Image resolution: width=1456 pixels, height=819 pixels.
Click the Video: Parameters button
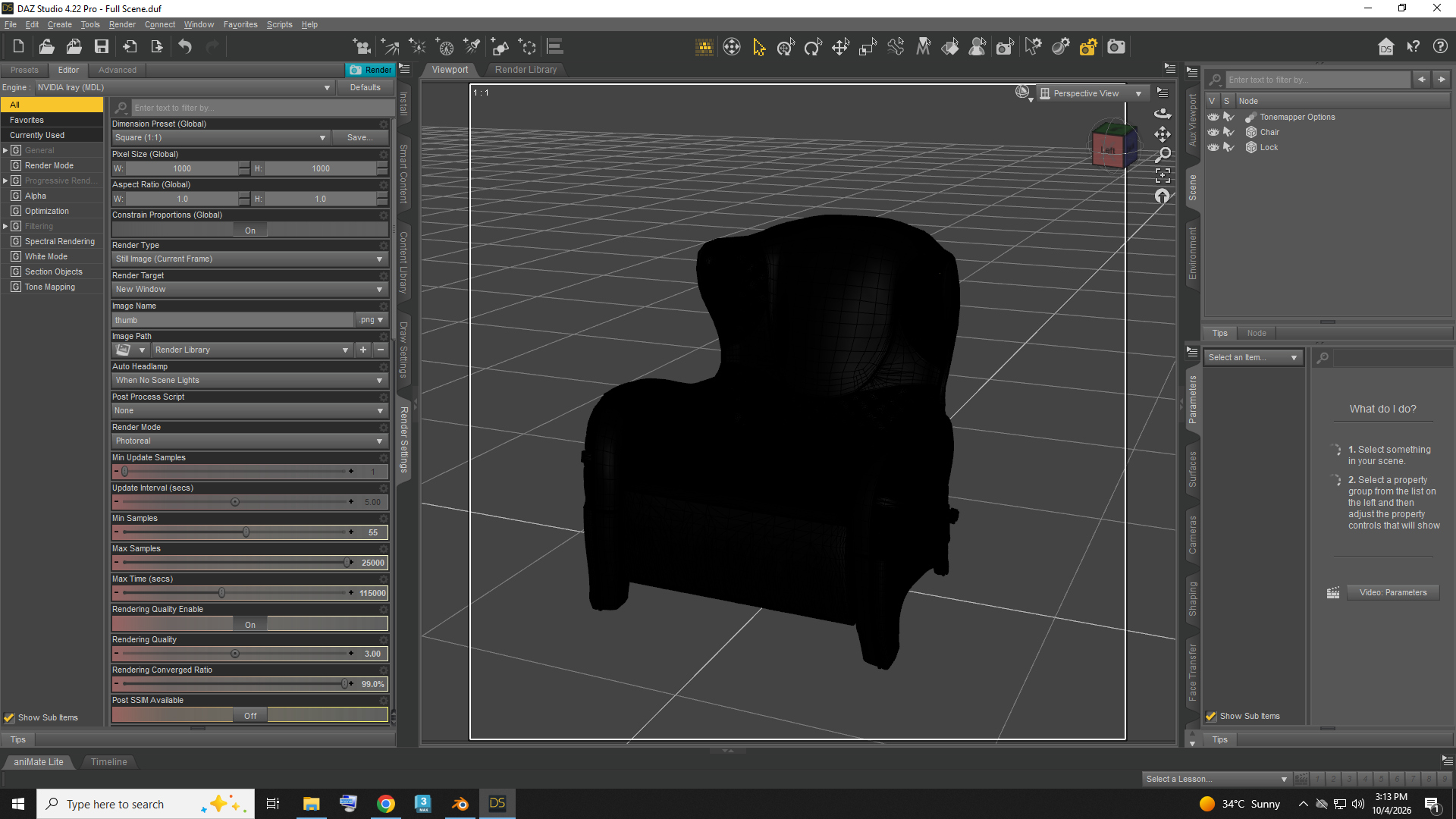pyautogui.click(x=1393, y=592)
